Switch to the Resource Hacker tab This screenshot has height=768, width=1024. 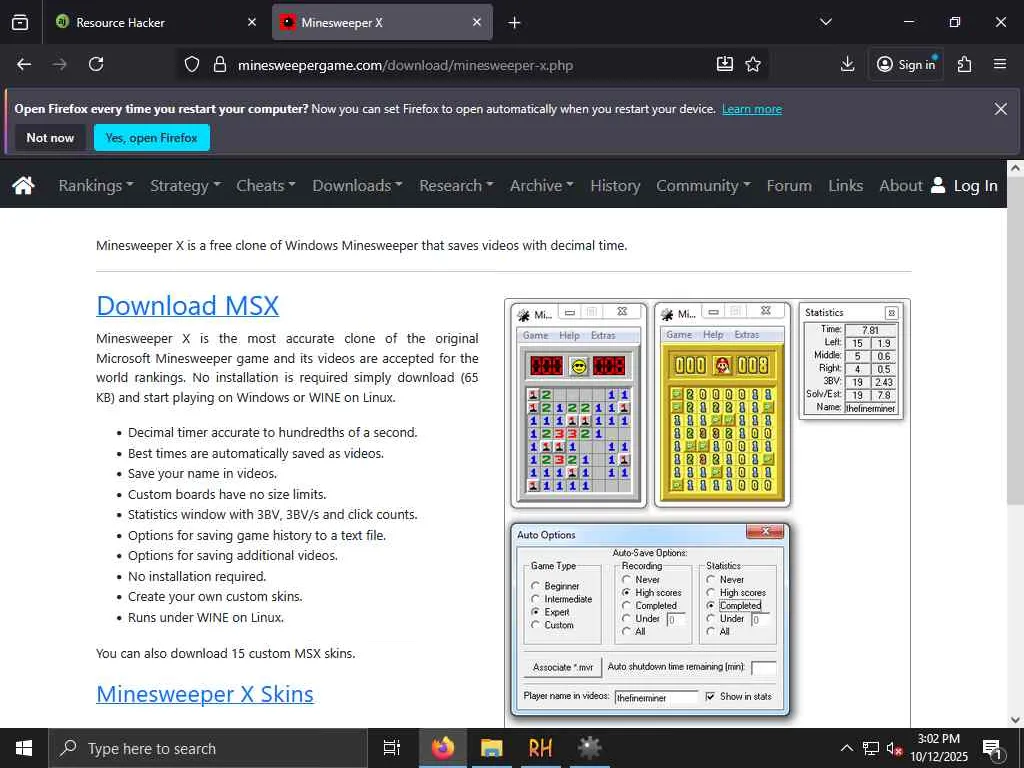point(155,22)
